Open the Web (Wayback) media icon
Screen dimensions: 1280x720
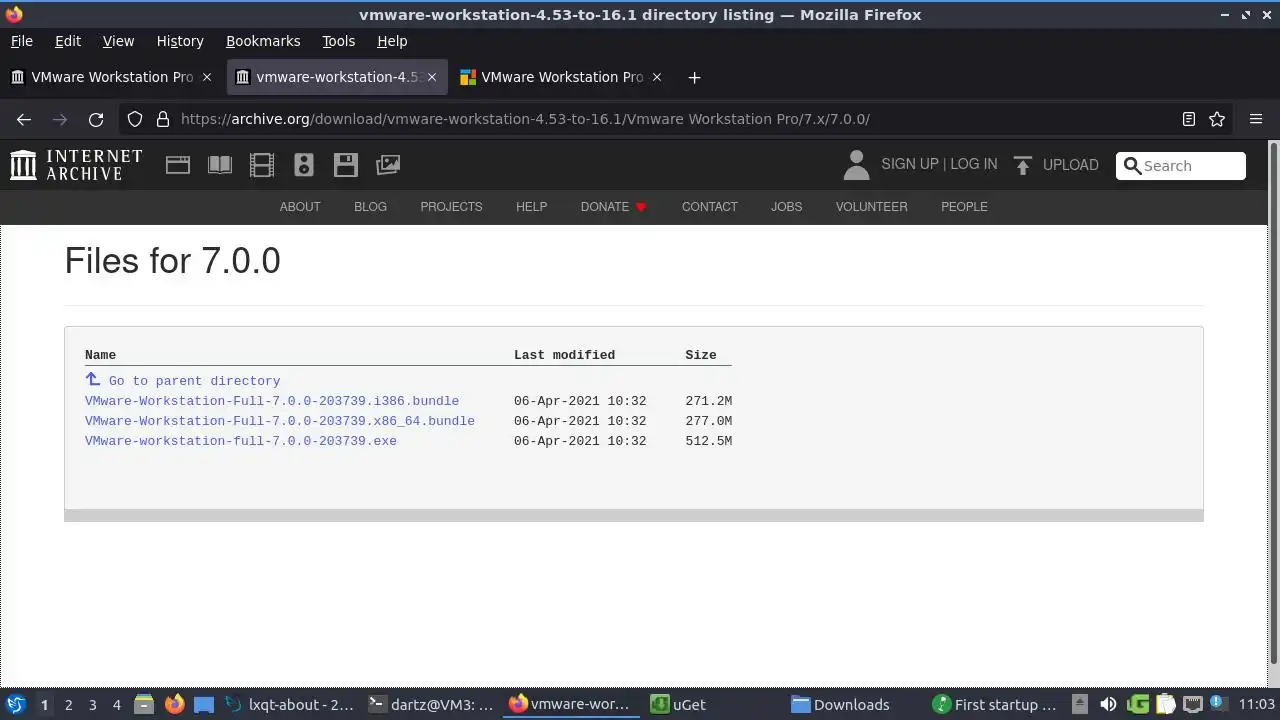point(178,165)
